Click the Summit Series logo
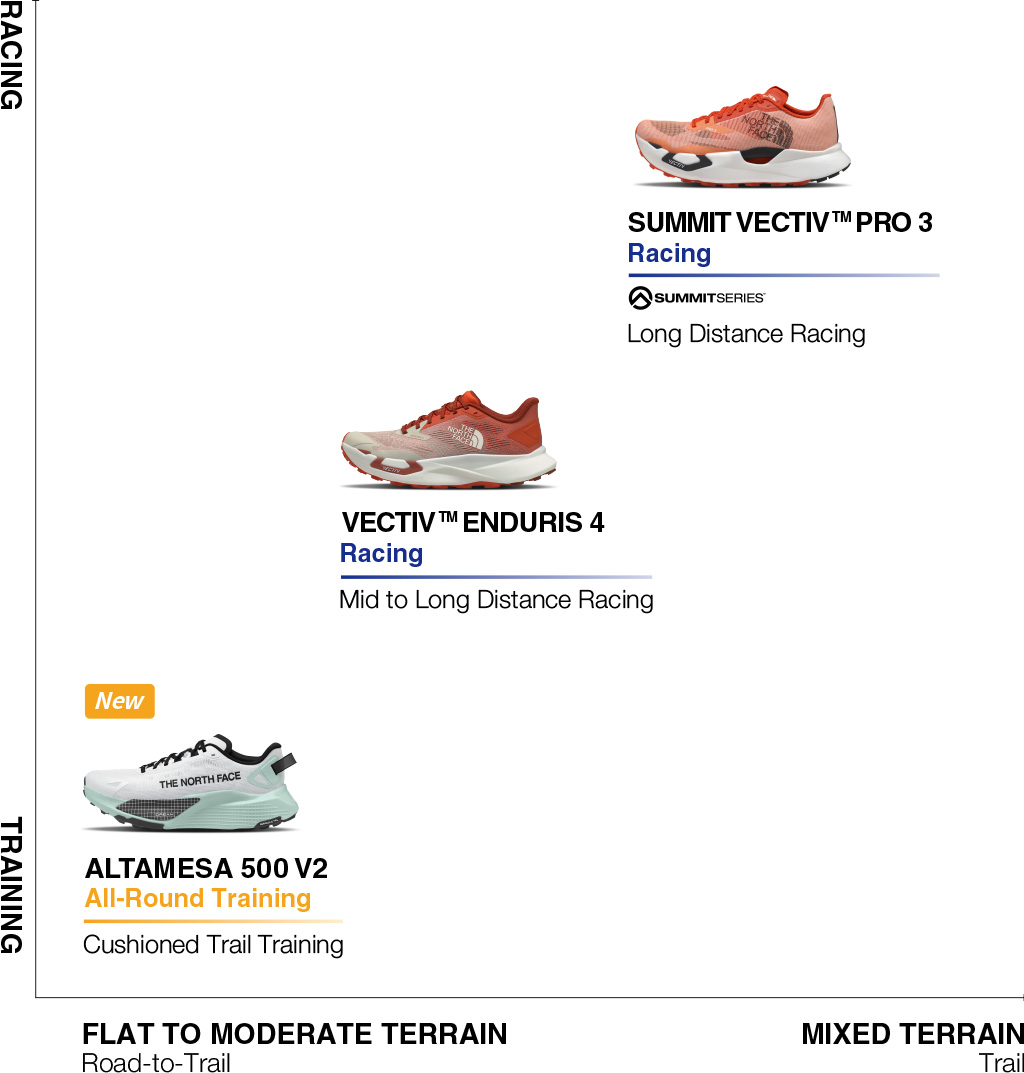Image resolution: width=1024 pixels, height=1073 pixels. [697, 298]
